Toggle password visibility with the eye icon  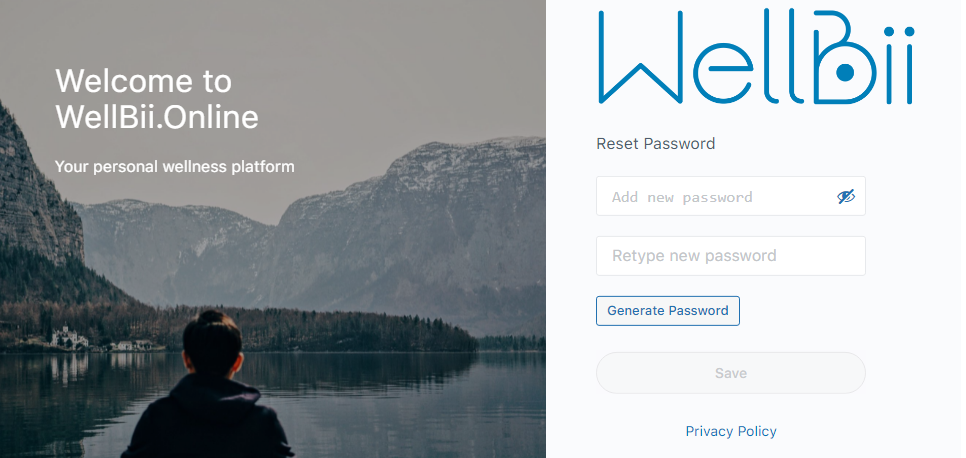coord(846,197)
